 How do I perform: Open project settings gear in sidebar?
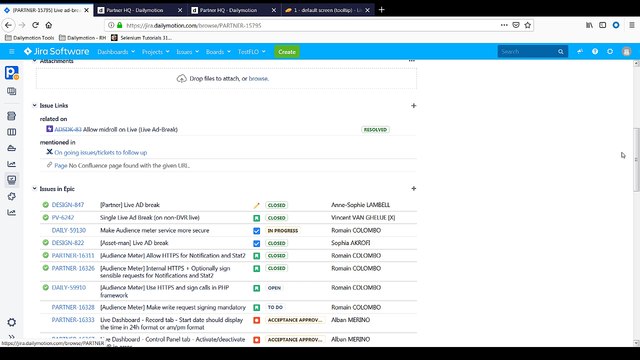(11, 322)
